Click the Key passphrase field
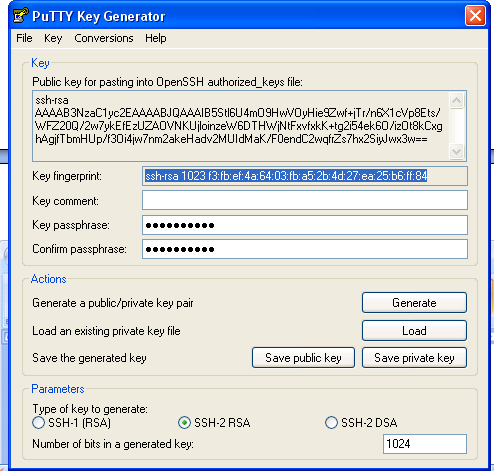Viewport: 494px width, 471px height. [305, 225]
